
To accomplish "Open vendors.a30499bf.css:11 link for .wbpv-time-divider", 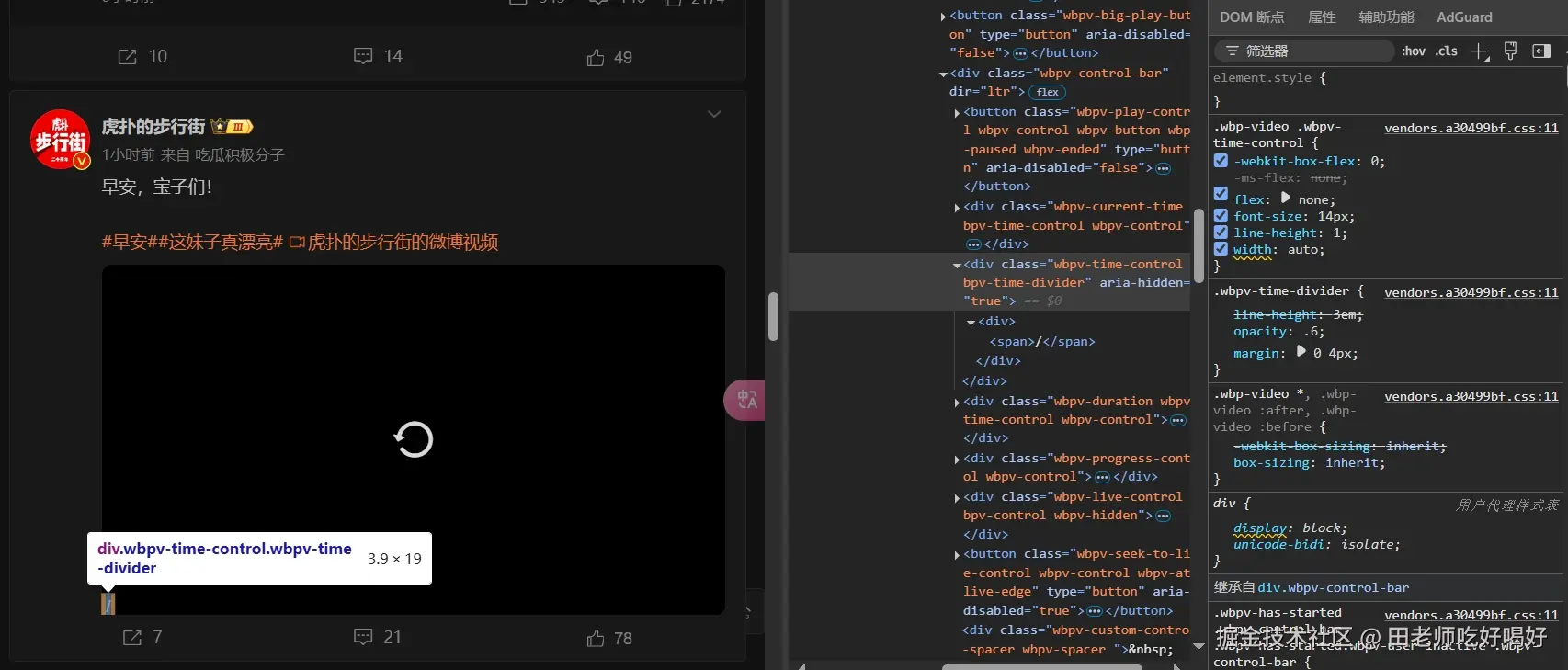I will [1471, 292].
